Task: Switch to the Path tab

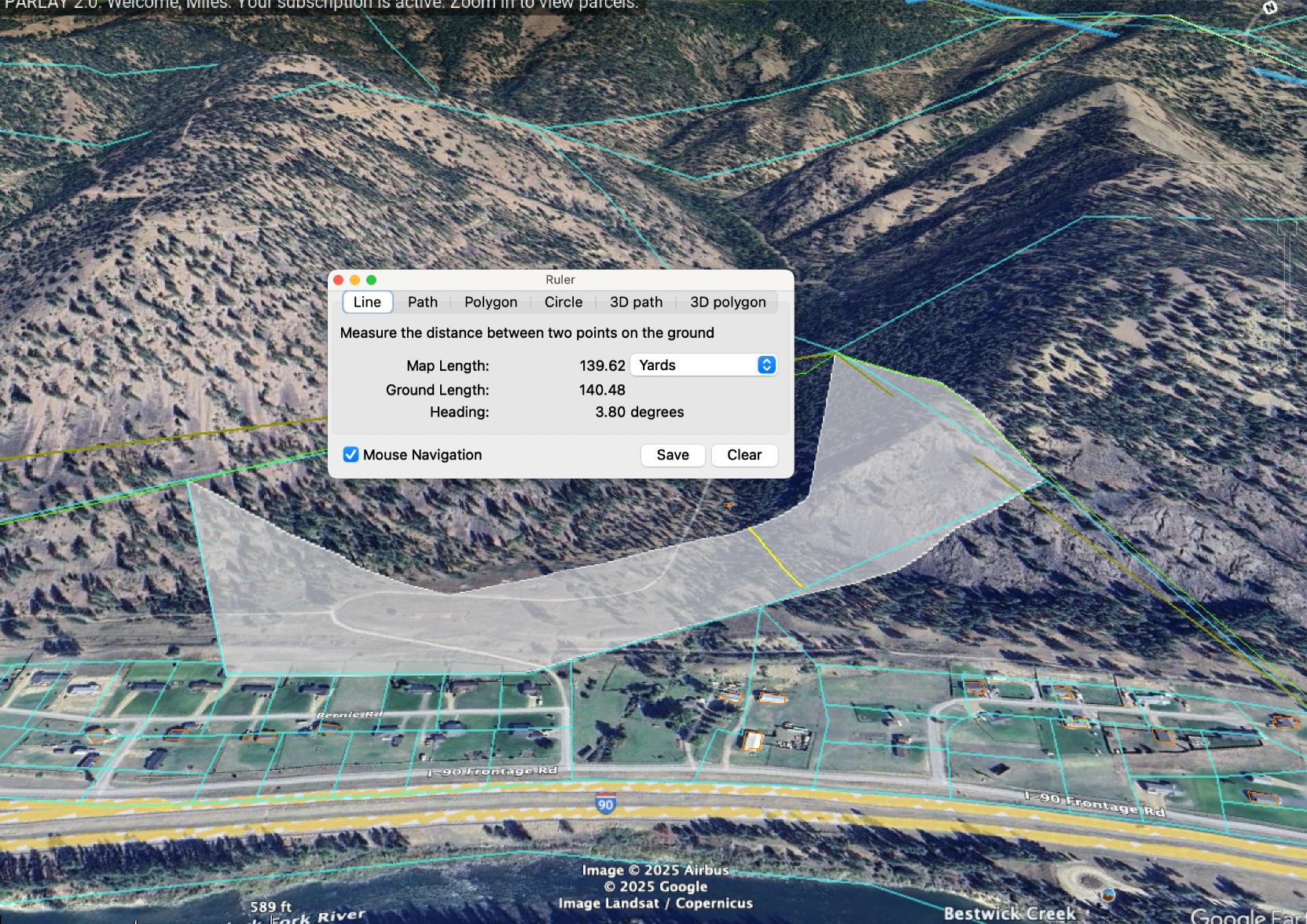Action: pos(422,302)
